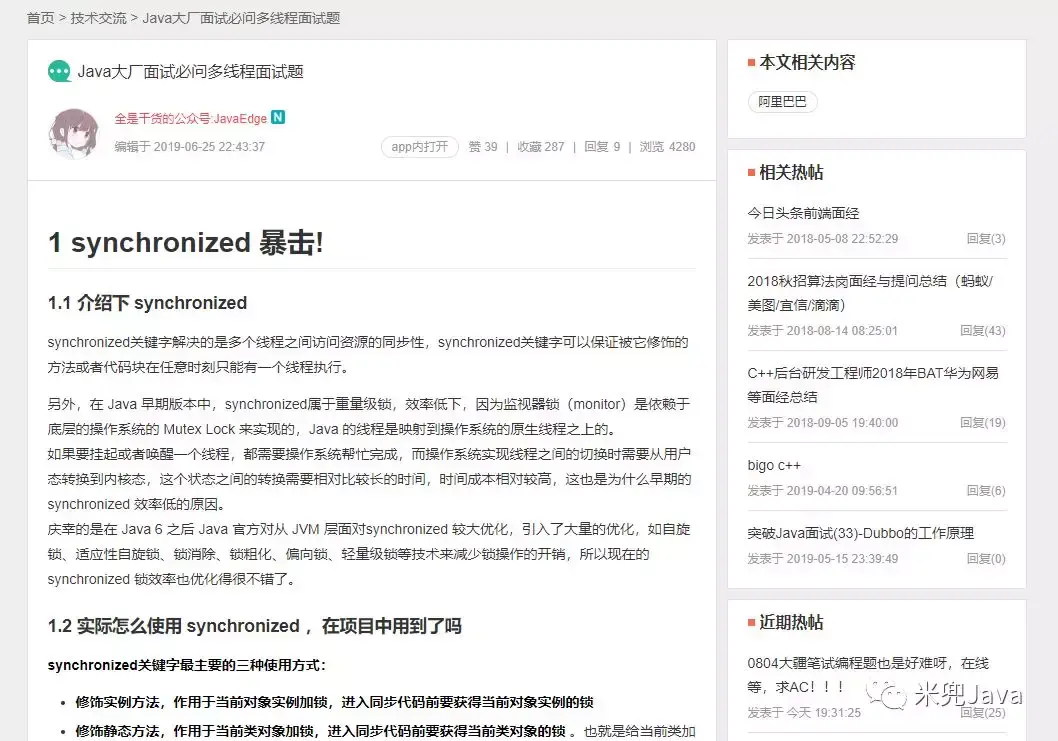Click the app内打开 button
1058x741 pixels.
tap(420, 146)
